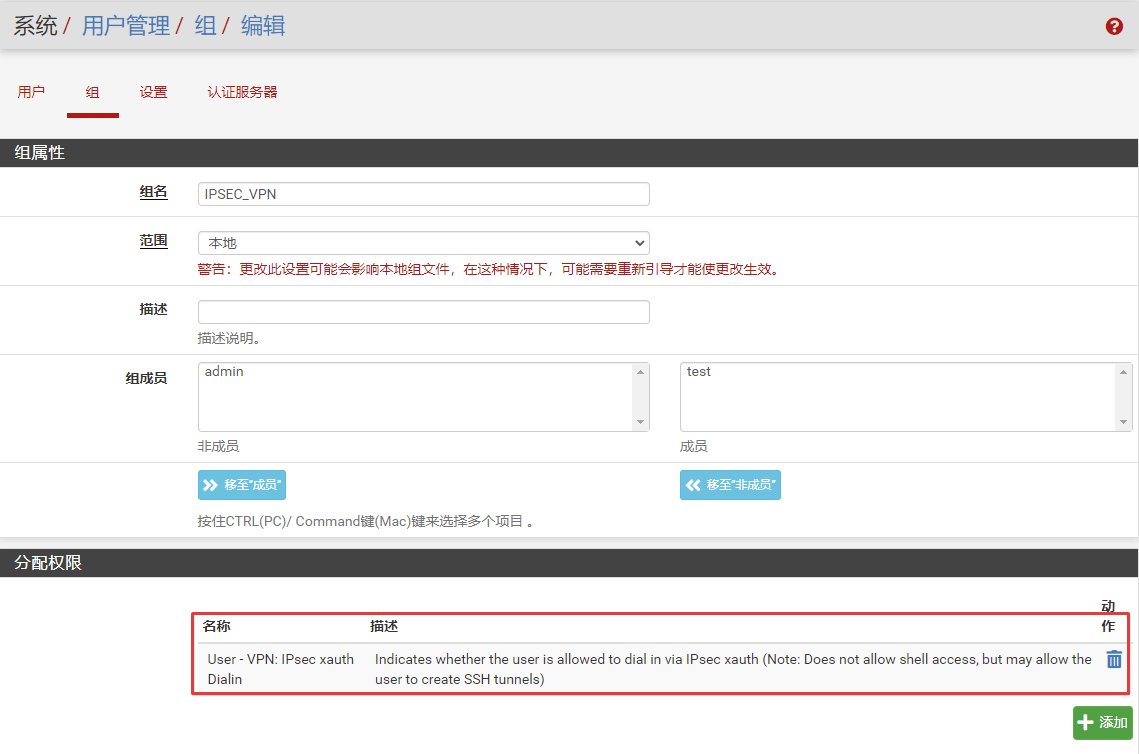1139x754 pixels.
Task: Open the 设置 tab
Action: click(x=153, y=92)
